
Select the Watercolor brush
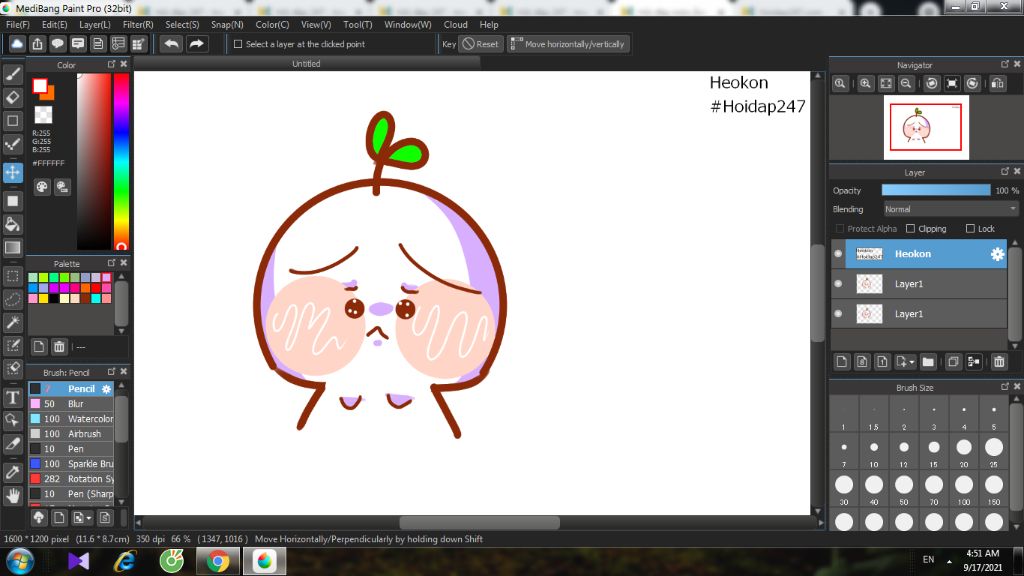(71, 419)
